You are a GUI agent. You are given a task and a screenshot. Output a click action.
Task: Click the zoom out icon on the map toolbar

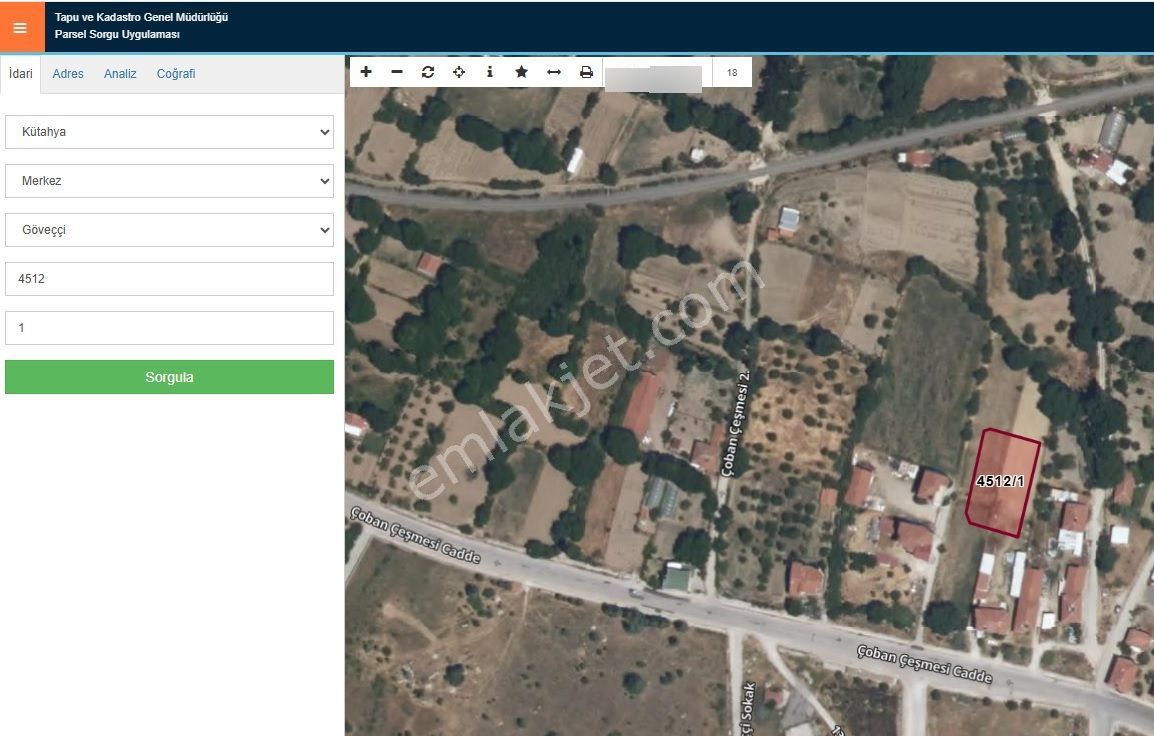click(396, 71)
